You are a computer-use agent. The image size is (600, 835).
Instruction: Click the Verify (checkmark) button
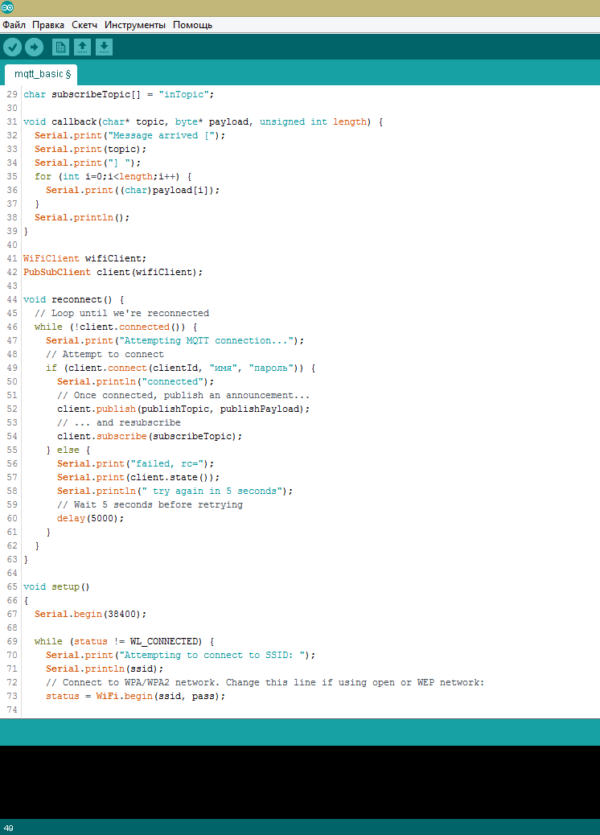pos(12,47)
